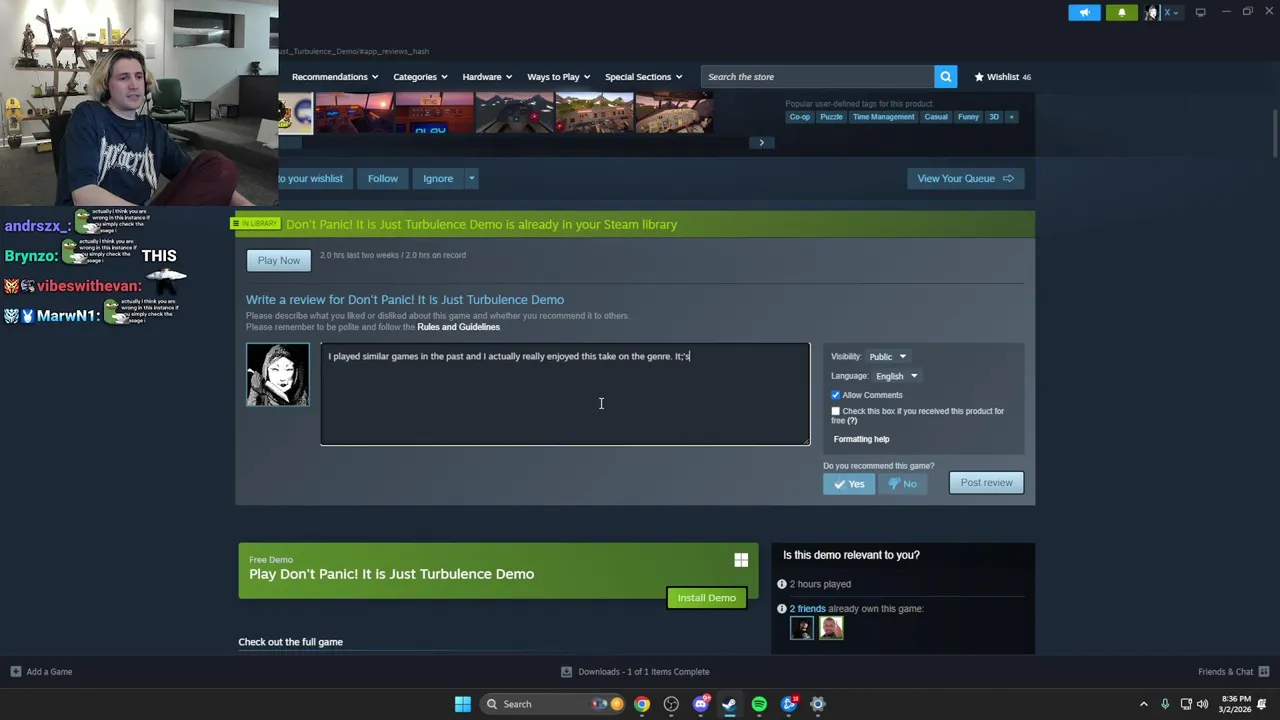Viewport: 1280px width, 720px height.
Task: Click the store search magnifier button
Action: (x=945, y=77)
